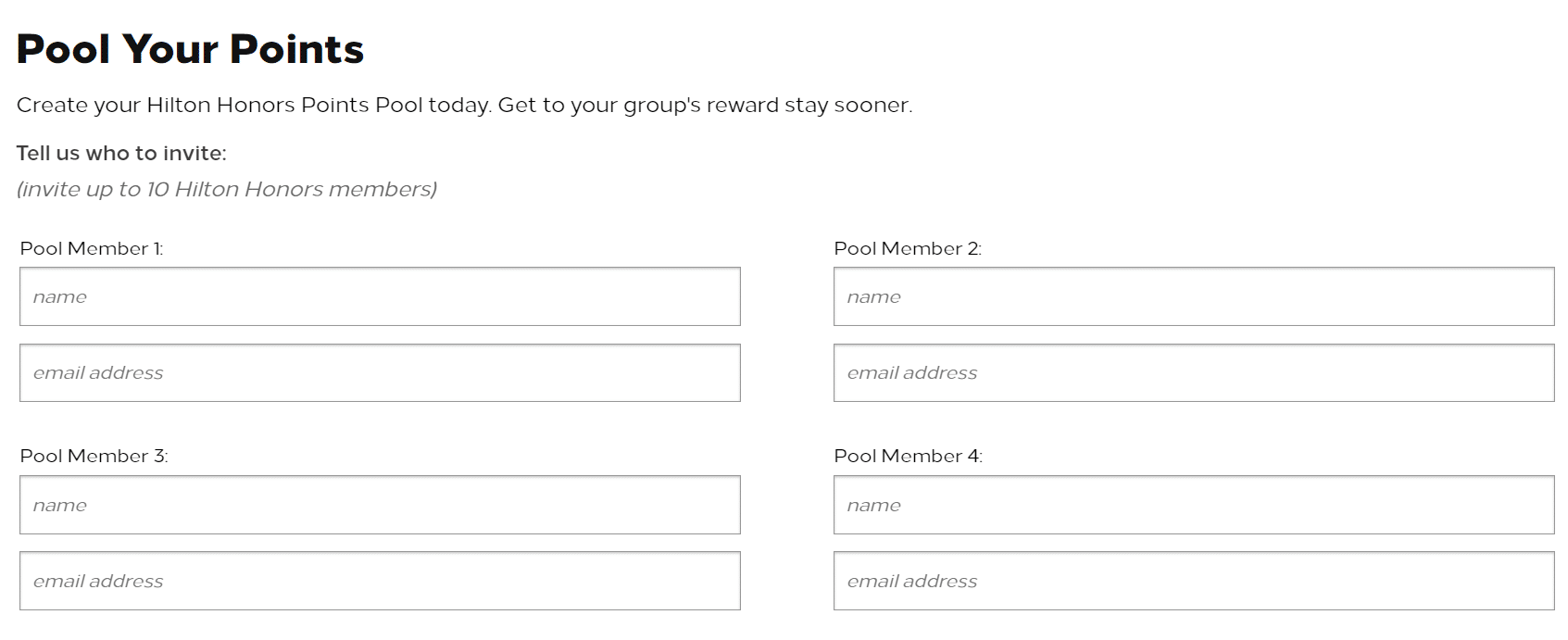
Task: Select the "Pool Member 3:" label text
Action: tap(94, 457)
